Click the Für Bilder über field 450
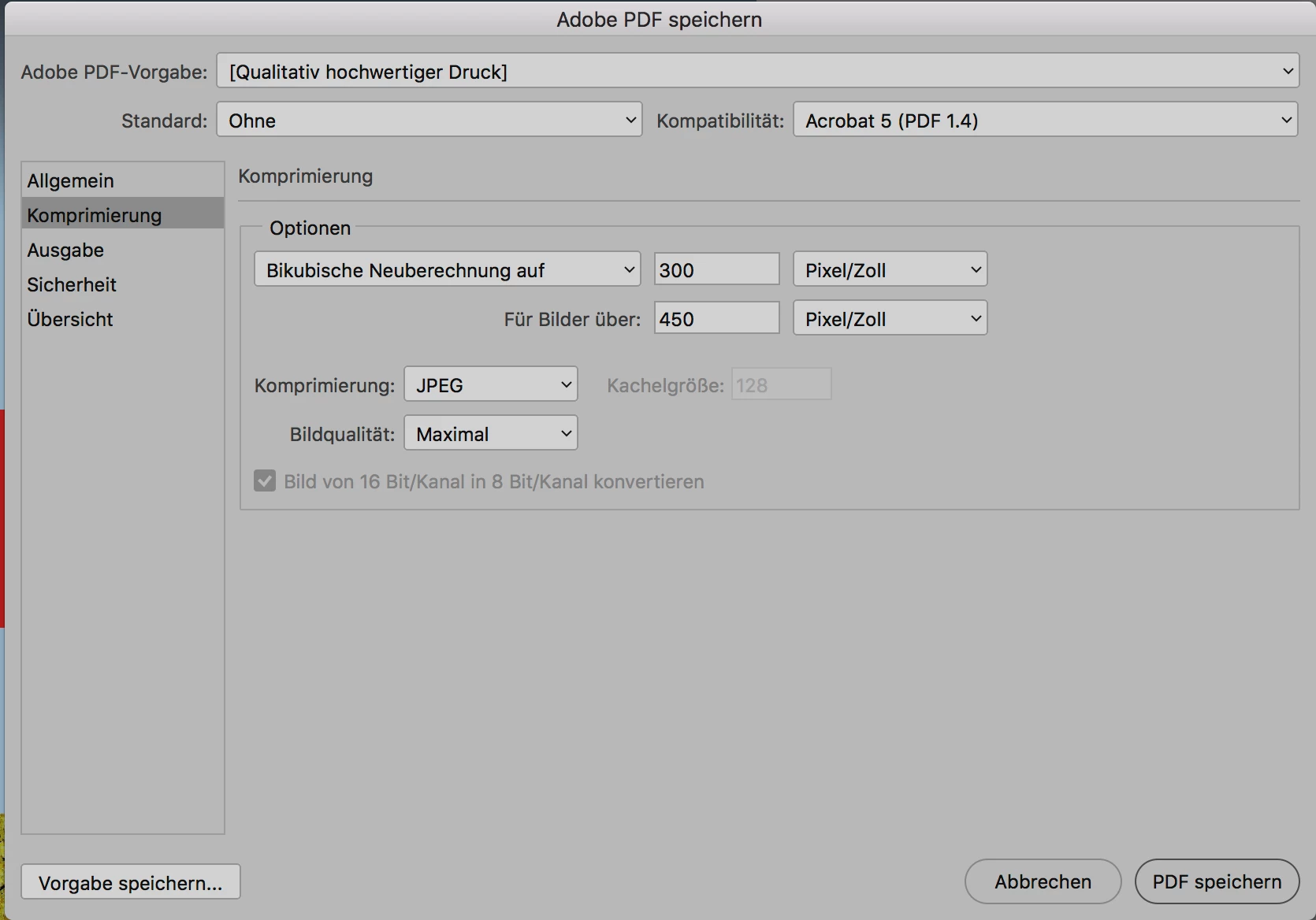Viewport: 1316px width, 920px height. pyautogui.click(x=716, y=318)
